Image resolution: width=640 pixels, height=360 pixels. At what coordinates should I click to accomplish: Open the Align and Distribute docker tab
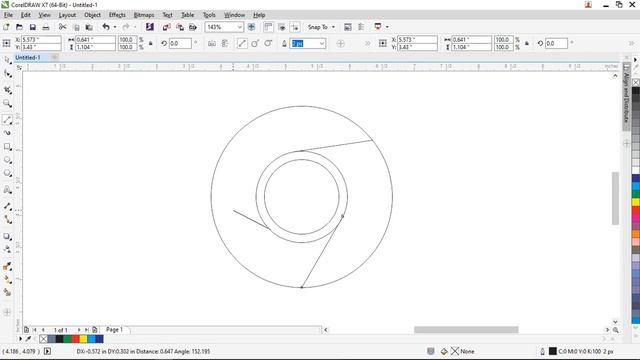point(626,97)
